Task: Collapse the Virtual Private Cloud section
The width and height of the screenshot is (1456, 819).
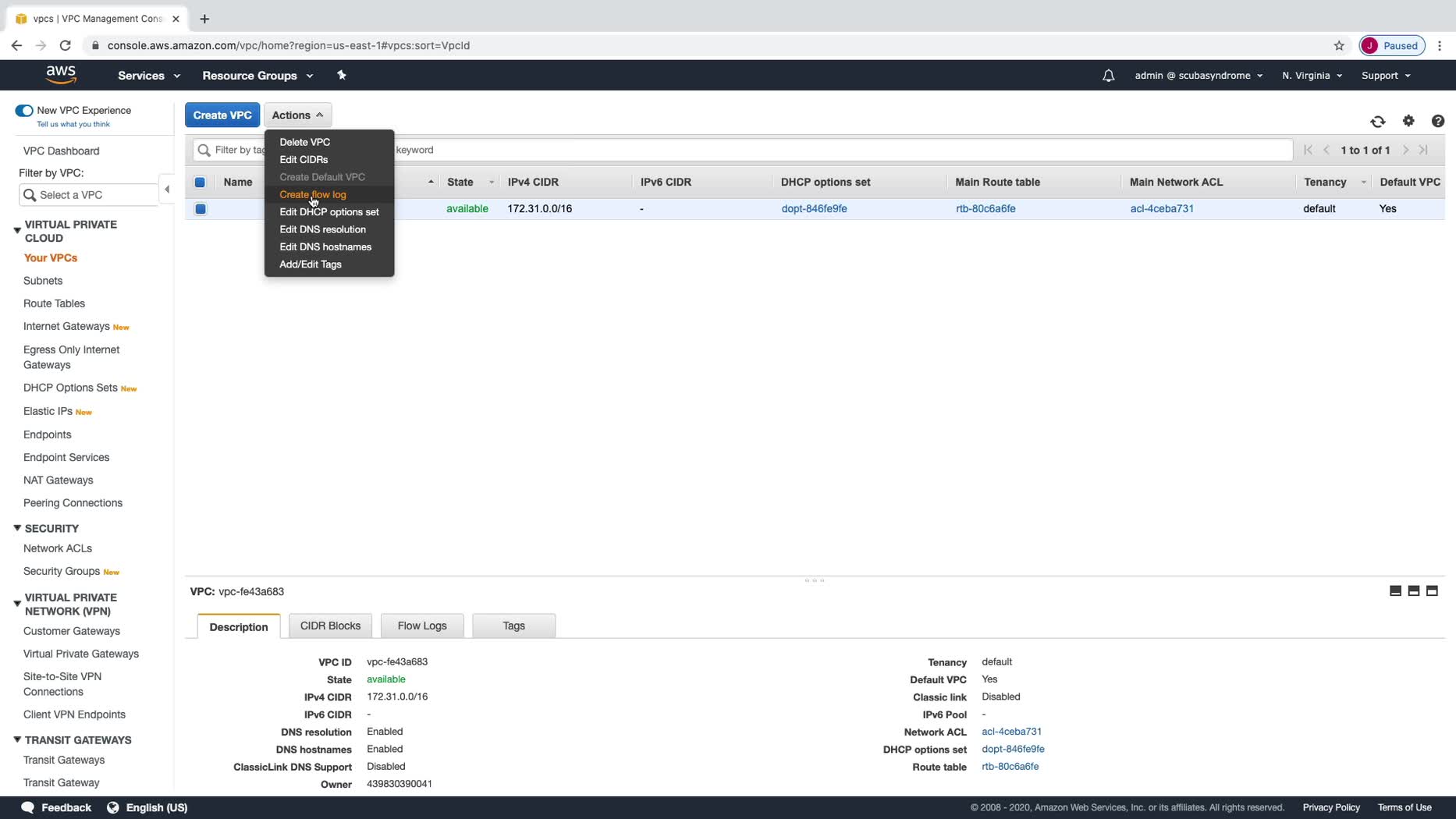Action: [17, 230]
